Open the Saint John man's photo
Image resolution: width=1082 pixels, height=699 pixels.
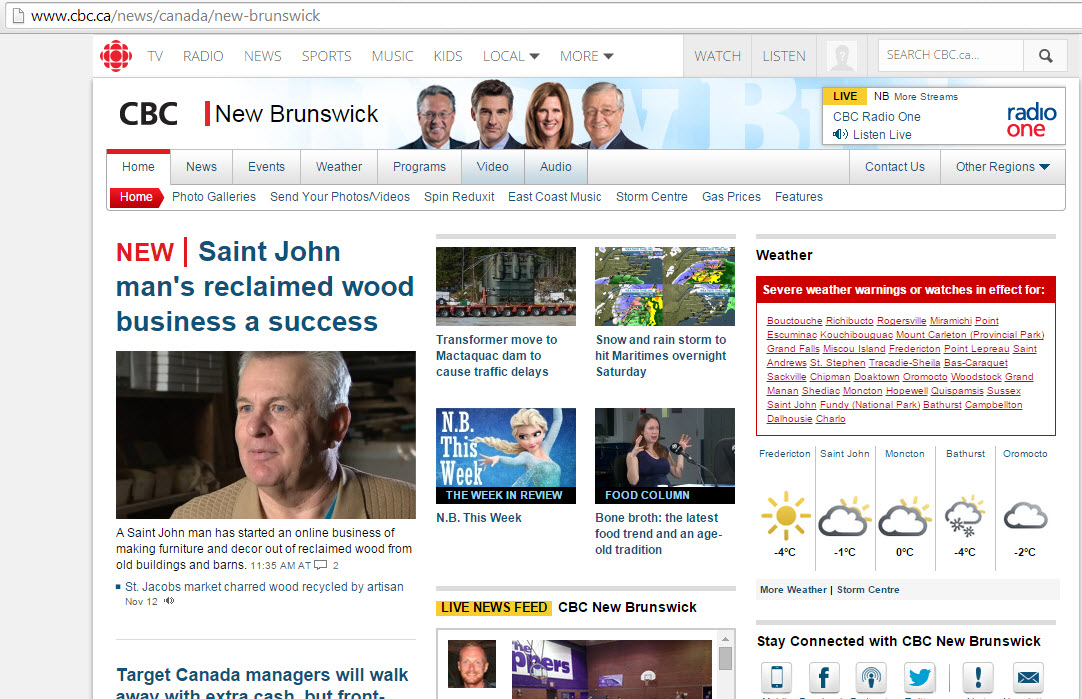pyautogui.click(x=266, y=435)
